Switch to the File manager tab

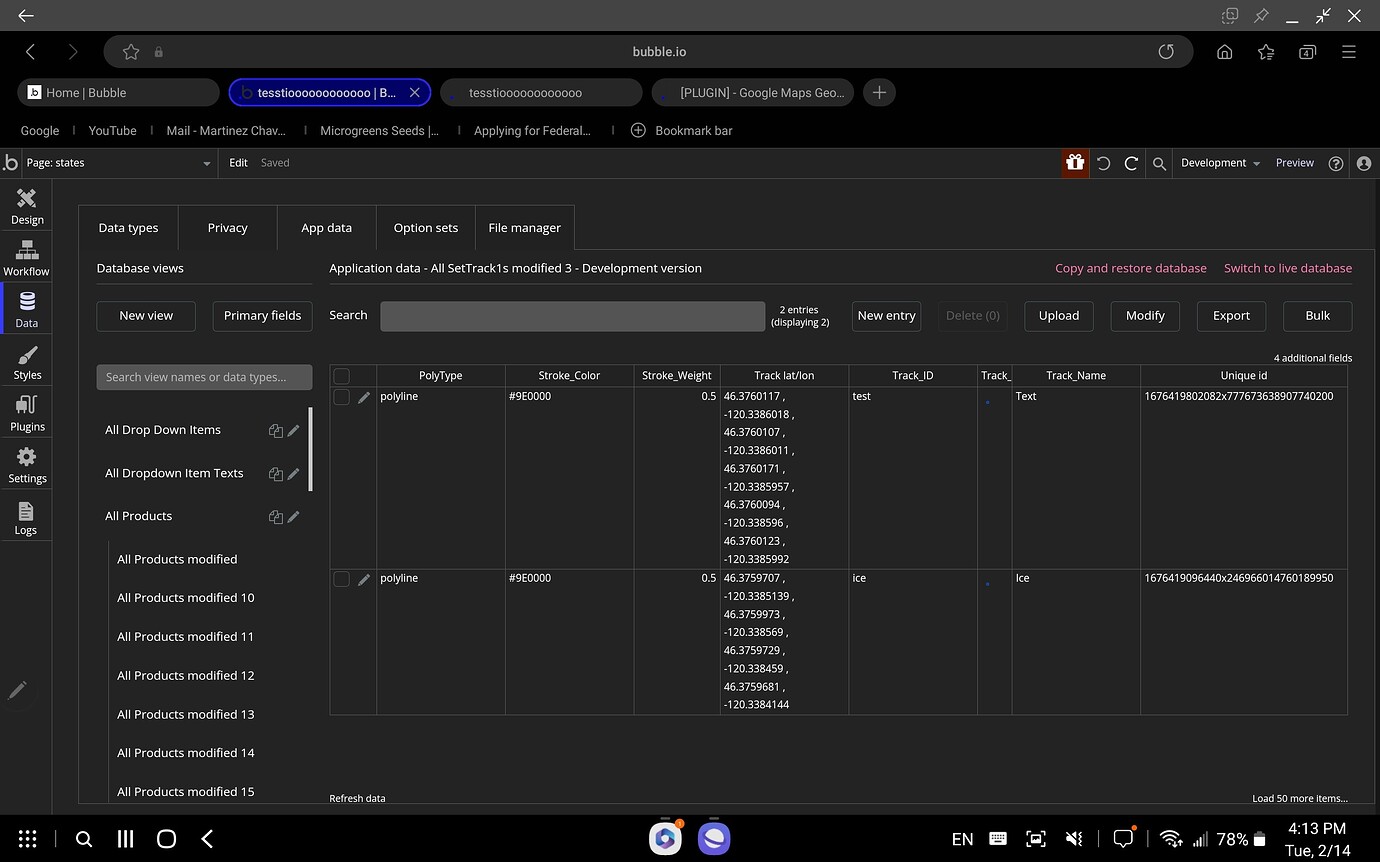(x=524, y=227)
